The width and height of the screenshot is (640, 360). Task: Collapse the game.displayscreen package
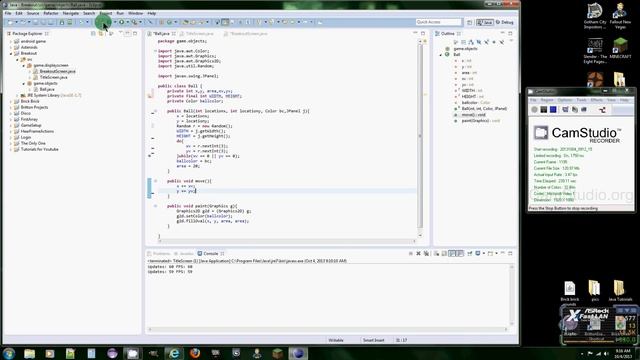24,65
